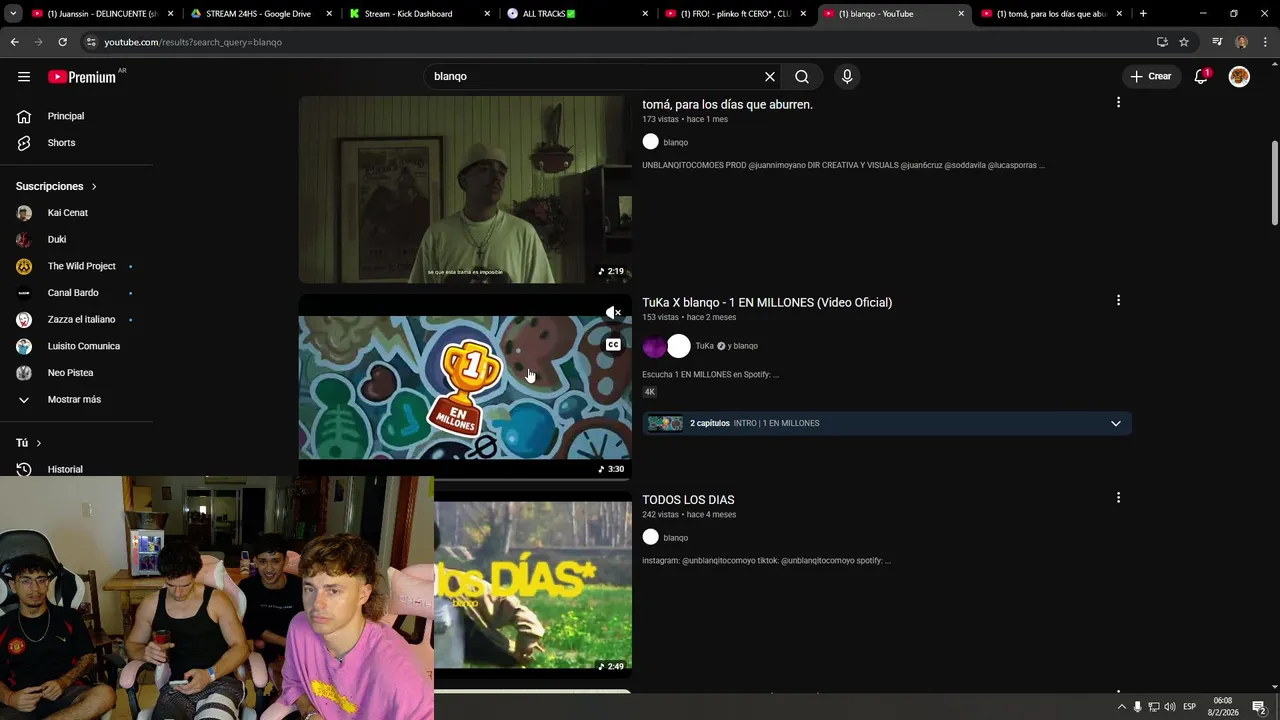This screenshot has width=1280, height=720.
Task: Open Principal in sidebar
Action: pos(76,116)
